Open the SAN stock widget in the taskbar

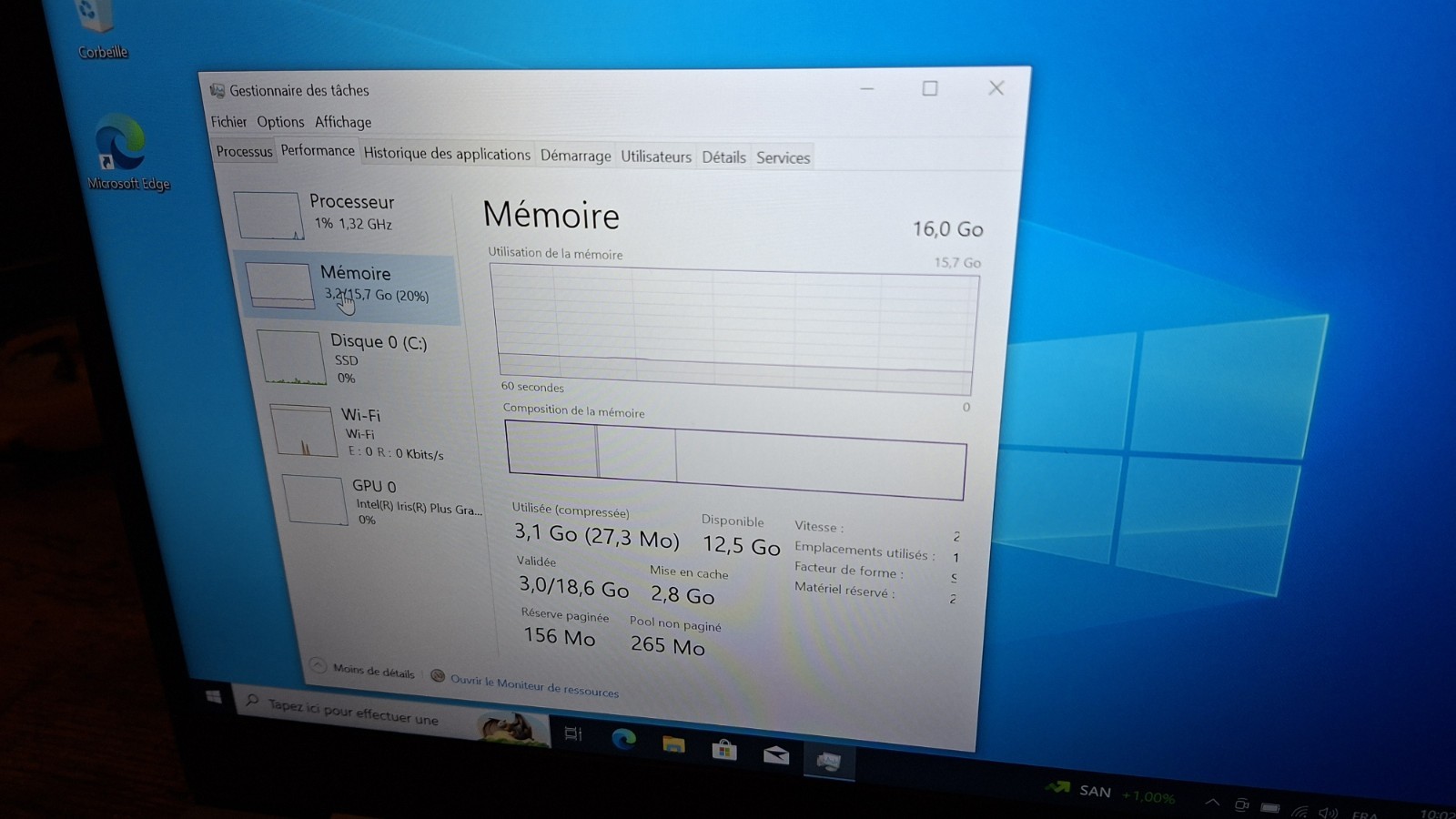(x=1110, y=793)
